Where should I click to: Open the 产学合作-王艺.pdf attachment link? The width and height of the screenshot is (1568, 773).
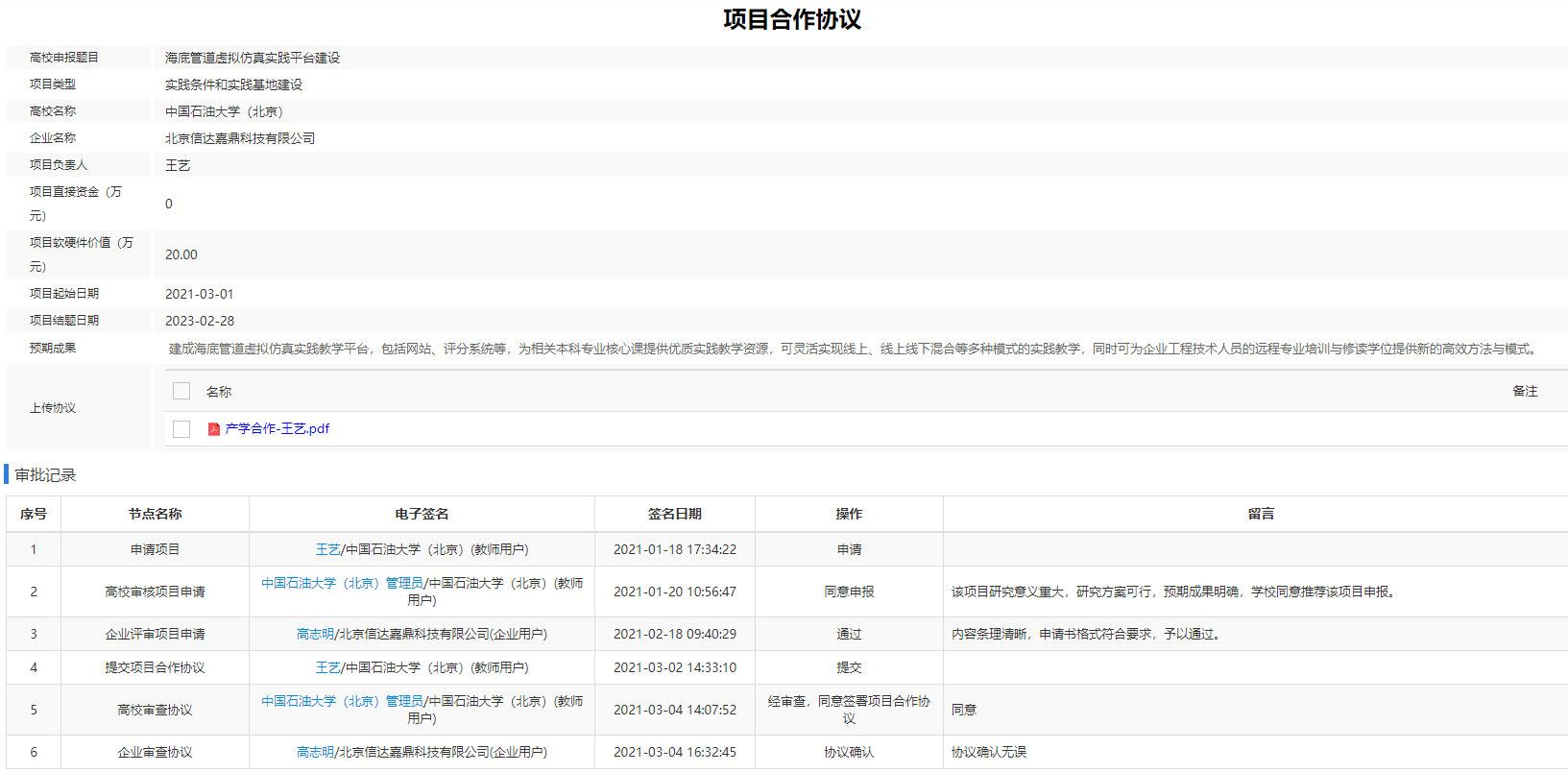pos(277,429)
